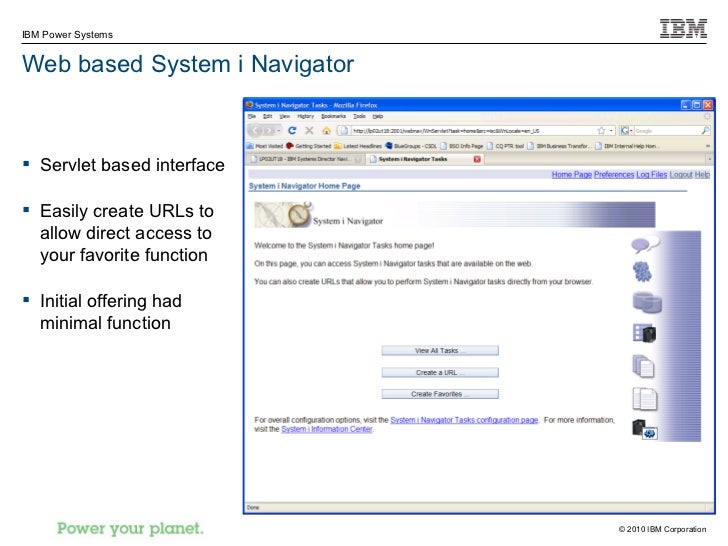Screen dimensions: 728x546
Task: Show more bookmarks with the chevron
Action: (708, 146)
